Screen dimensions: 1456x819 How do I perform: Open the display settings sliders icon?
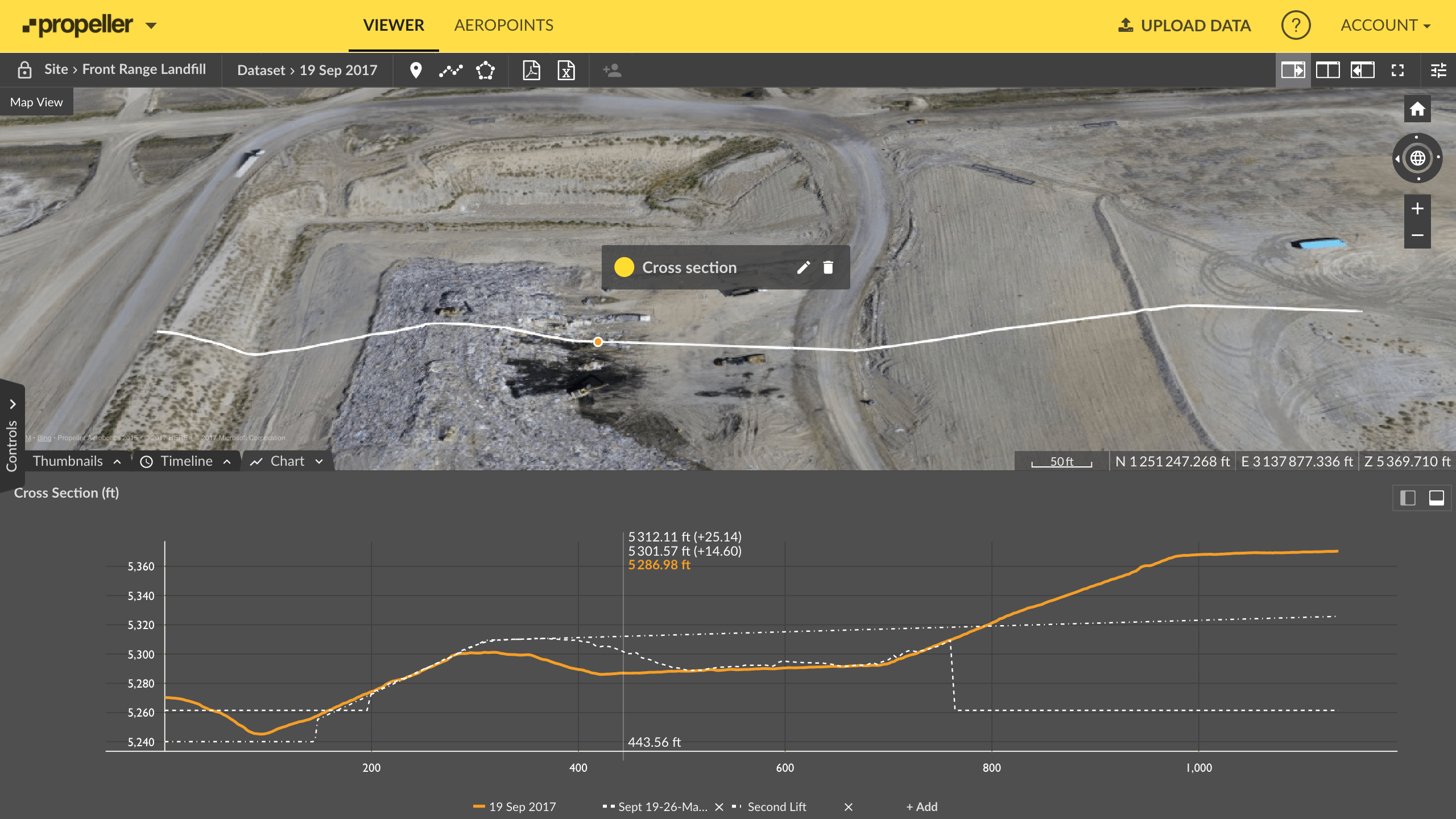[x=1439, y=70]
